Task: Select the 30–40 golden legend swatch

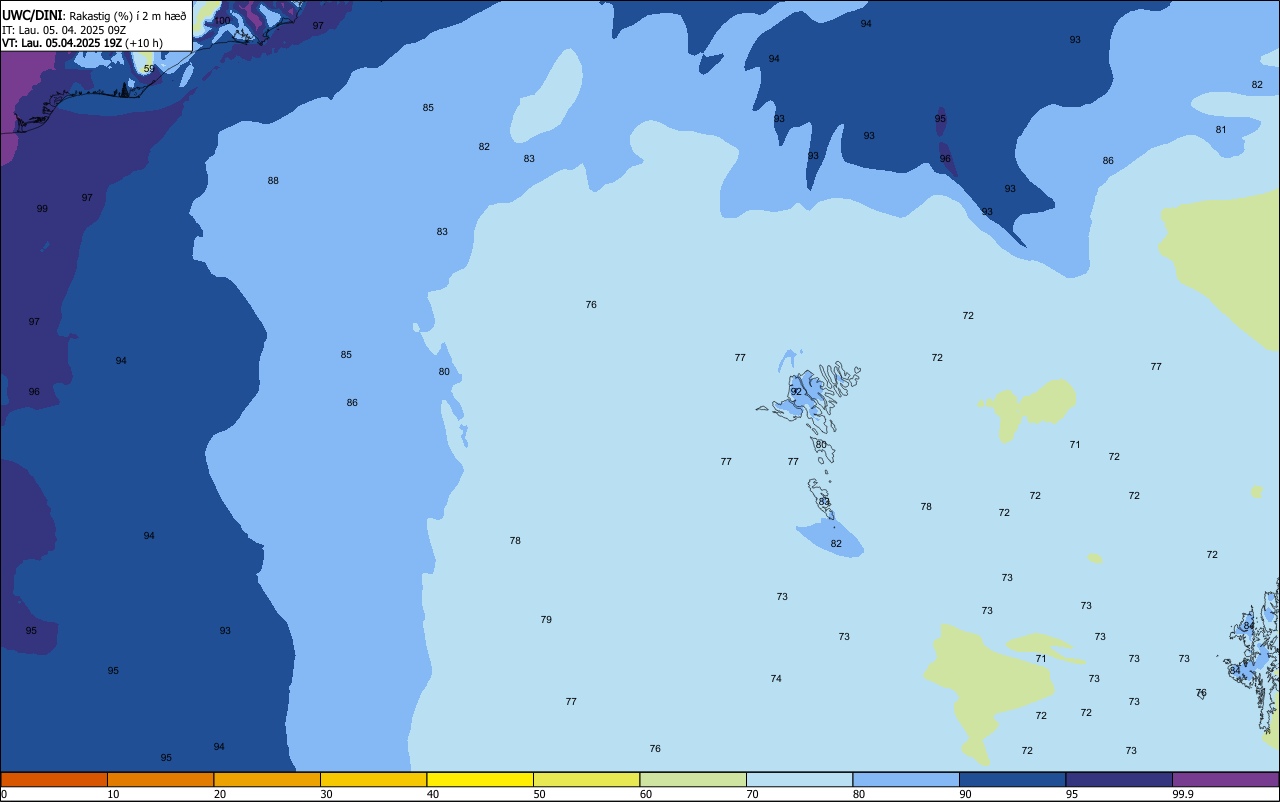Action: (x=373, y=779)
